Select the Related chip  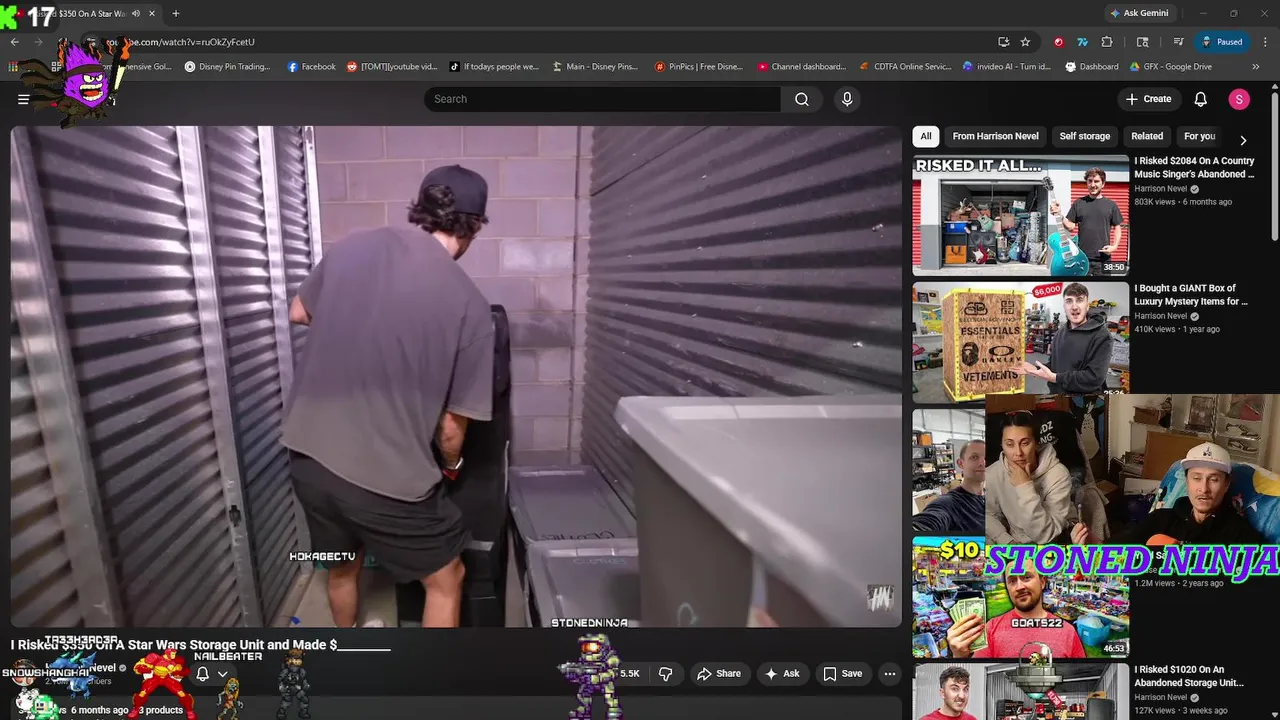1147,136
